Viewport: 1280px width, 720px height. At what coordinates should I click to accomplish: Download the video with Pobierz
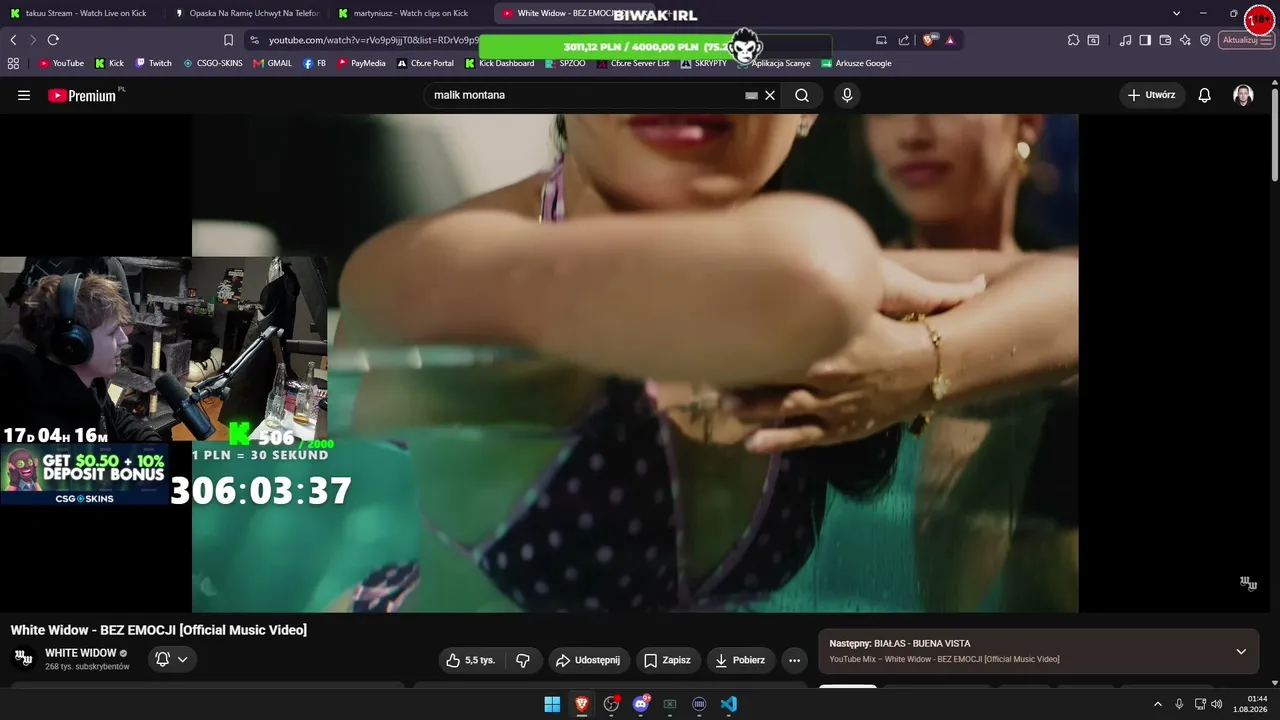(741, 660)
